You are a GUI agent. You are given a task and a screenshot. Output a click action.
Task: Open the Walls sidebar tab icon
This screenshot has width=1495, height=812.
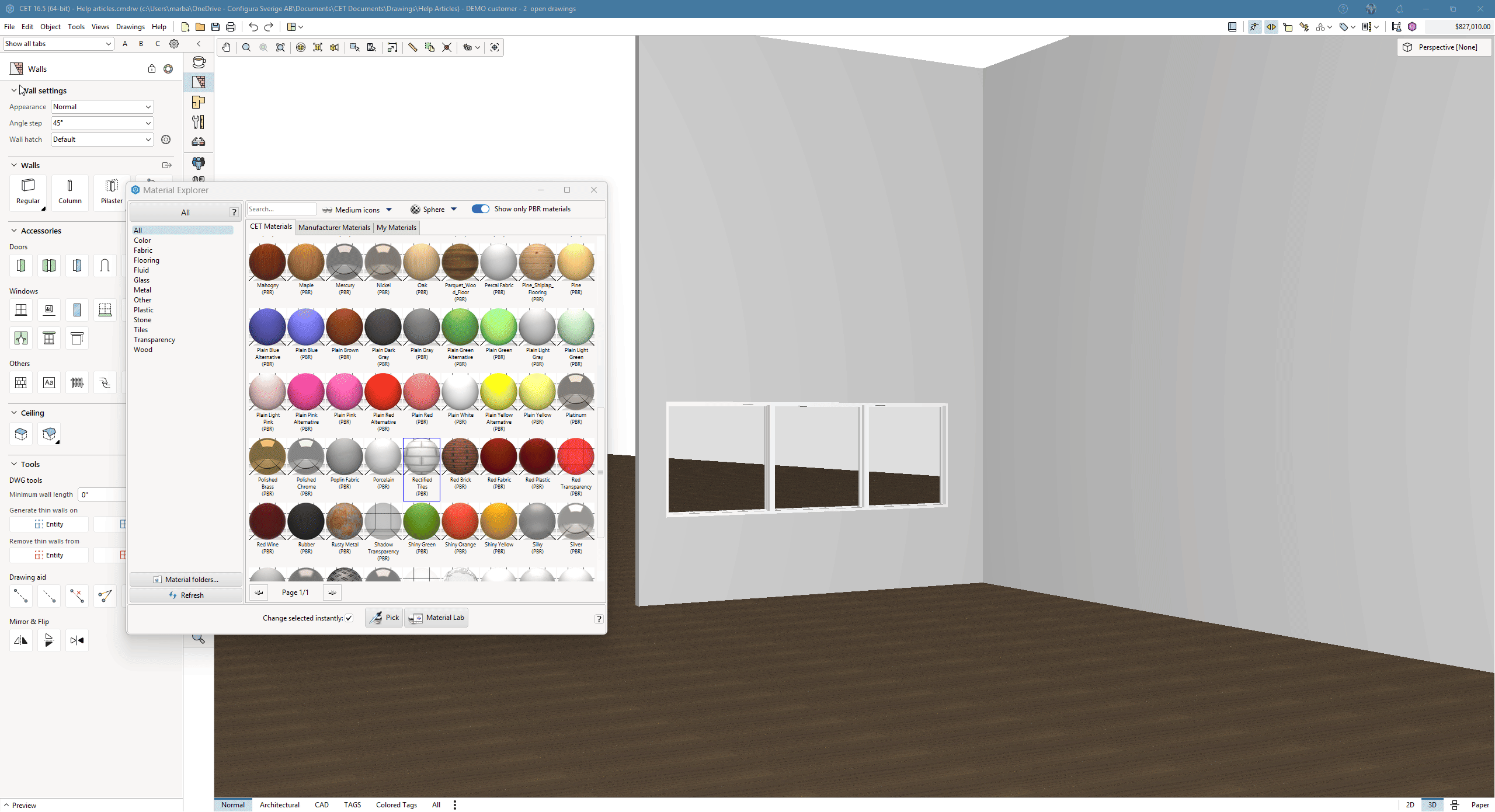[x=199, y=82]
